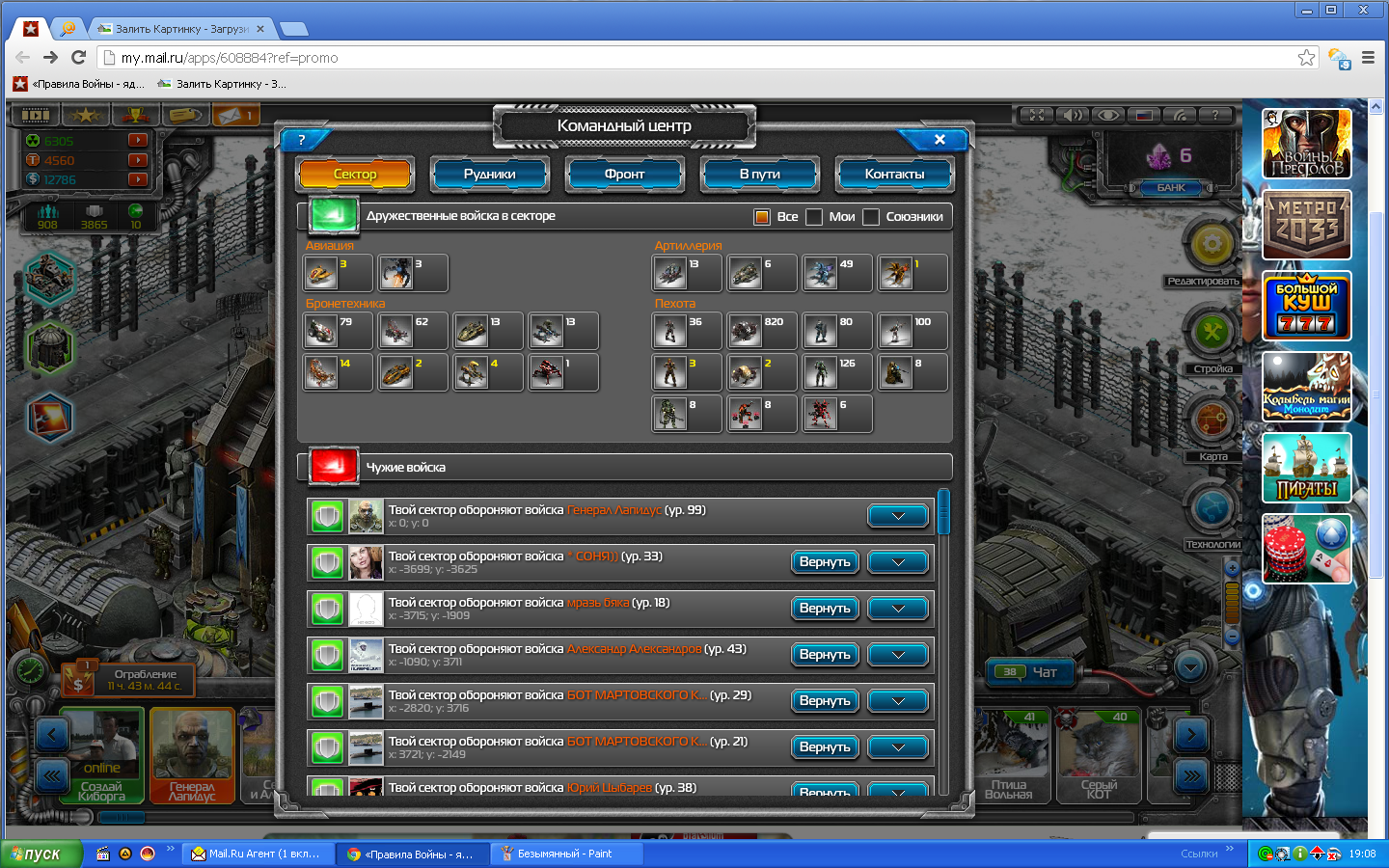Viewport: 1389px width, 868px height.
Task: Open the filmstrip video icon in the game toolbar
Action: 36,115
